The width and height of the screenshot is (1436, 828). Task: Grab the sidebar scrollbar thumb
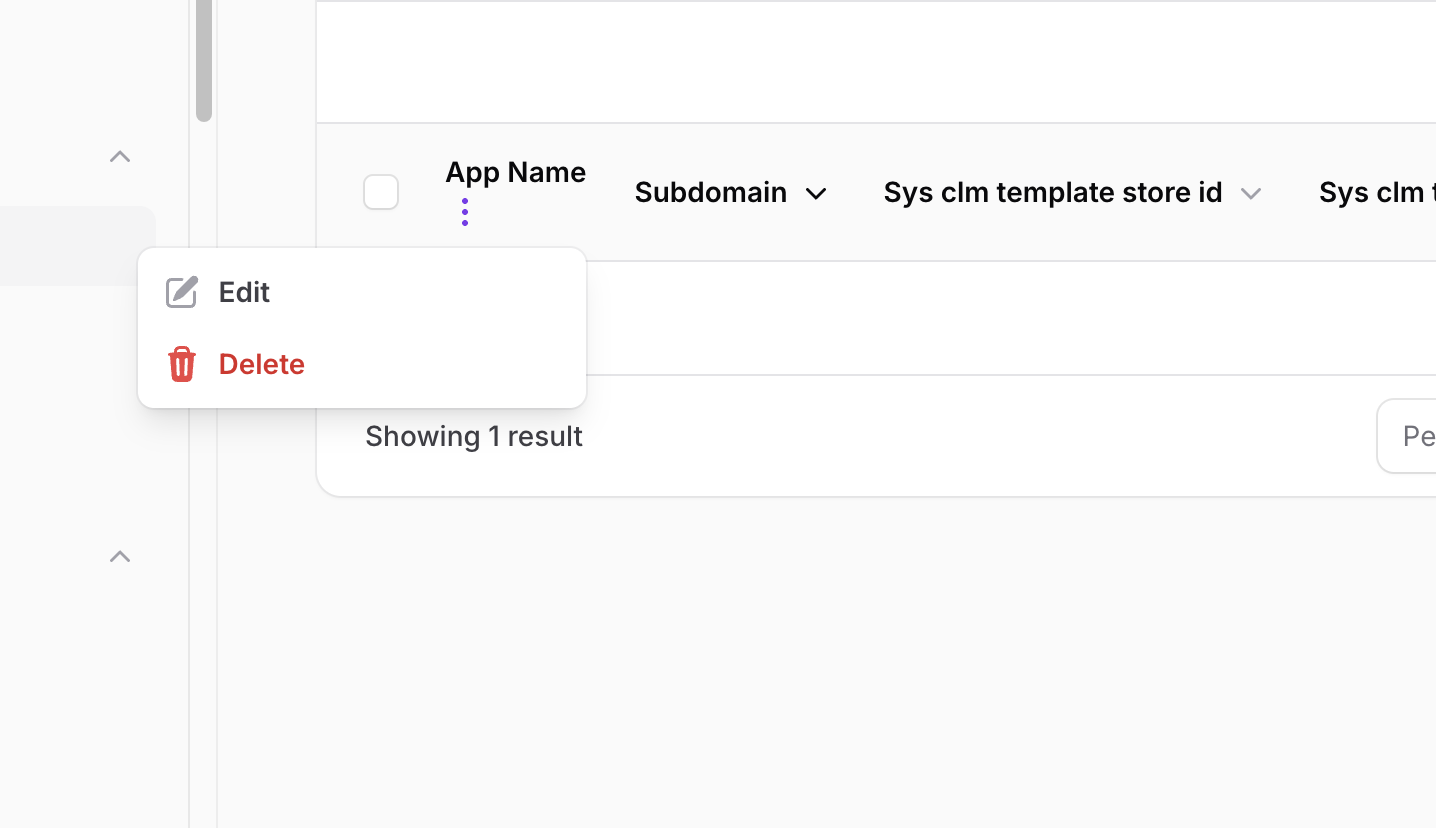(x=204, y=60)
